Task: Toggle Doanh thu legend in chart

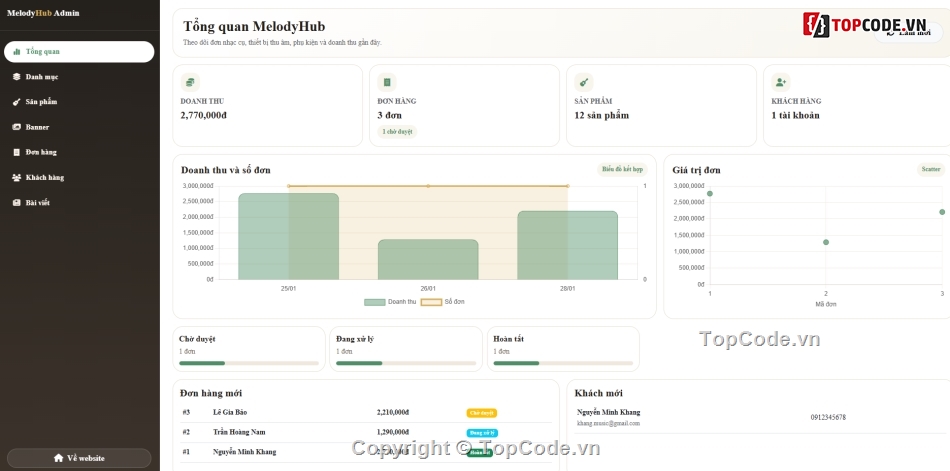Action: (x=390, y=302)
